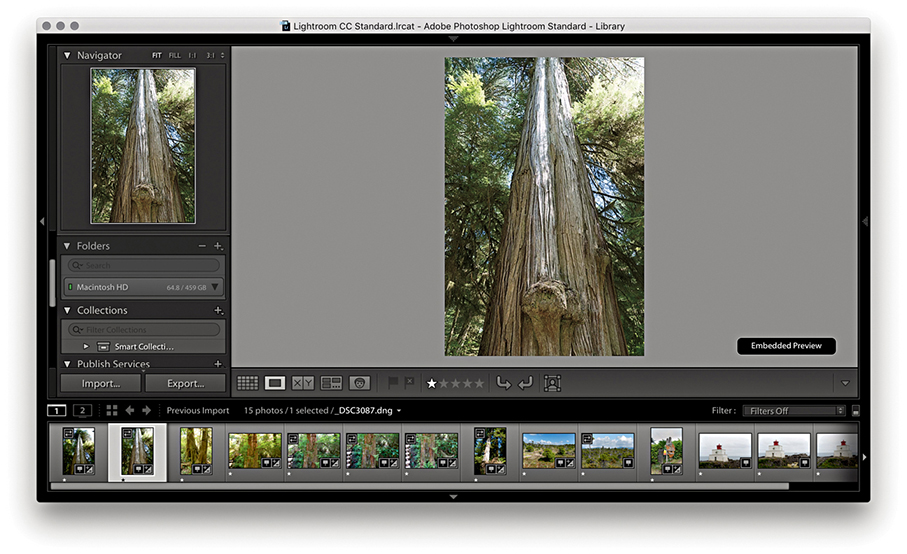Expand the Smart Collections set
The width and height of the screenshot is (907, 554).
point(86,346)
